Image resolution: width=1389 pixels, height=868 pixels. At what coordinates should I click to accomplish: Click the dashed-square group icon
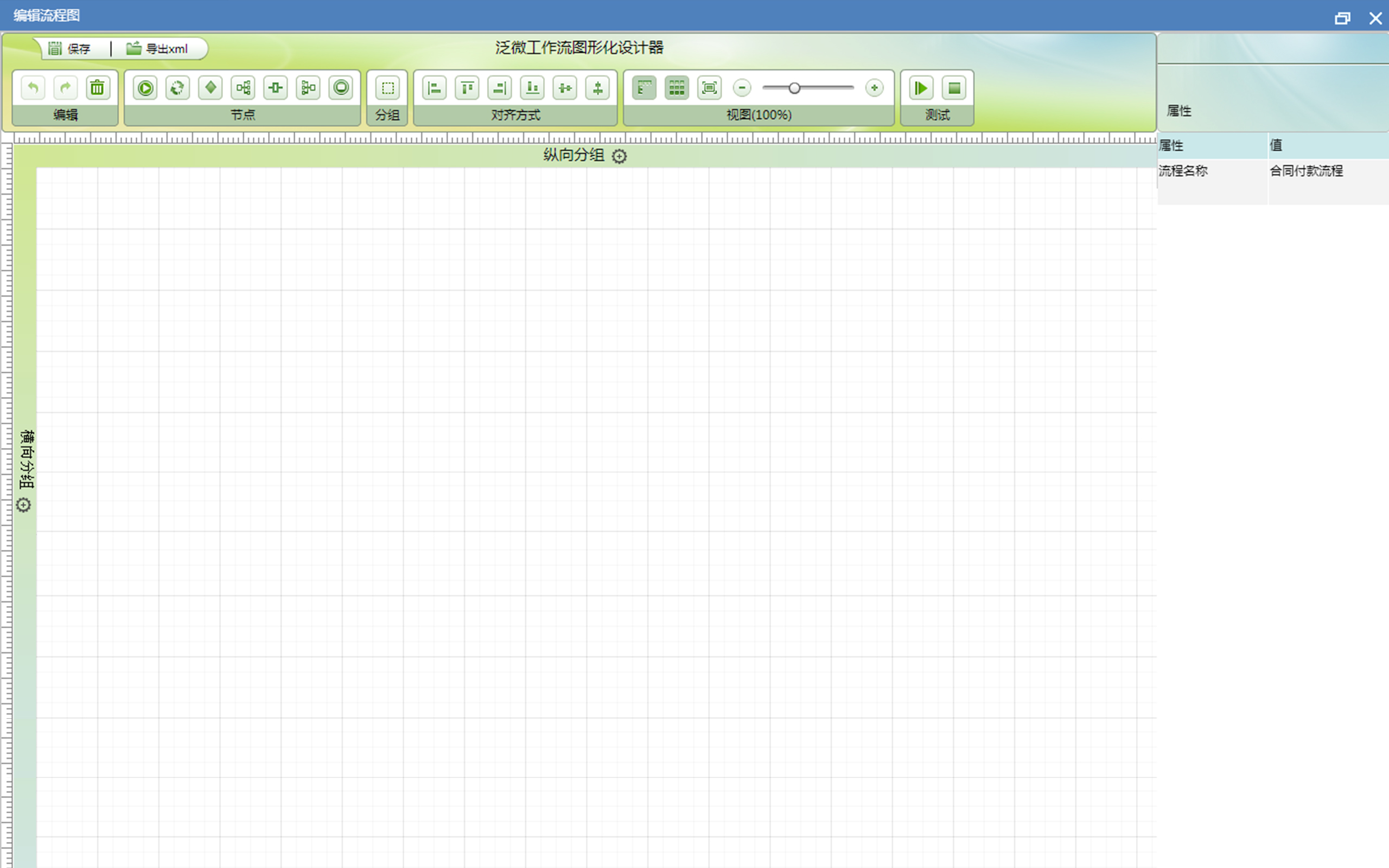click(388, 88)
